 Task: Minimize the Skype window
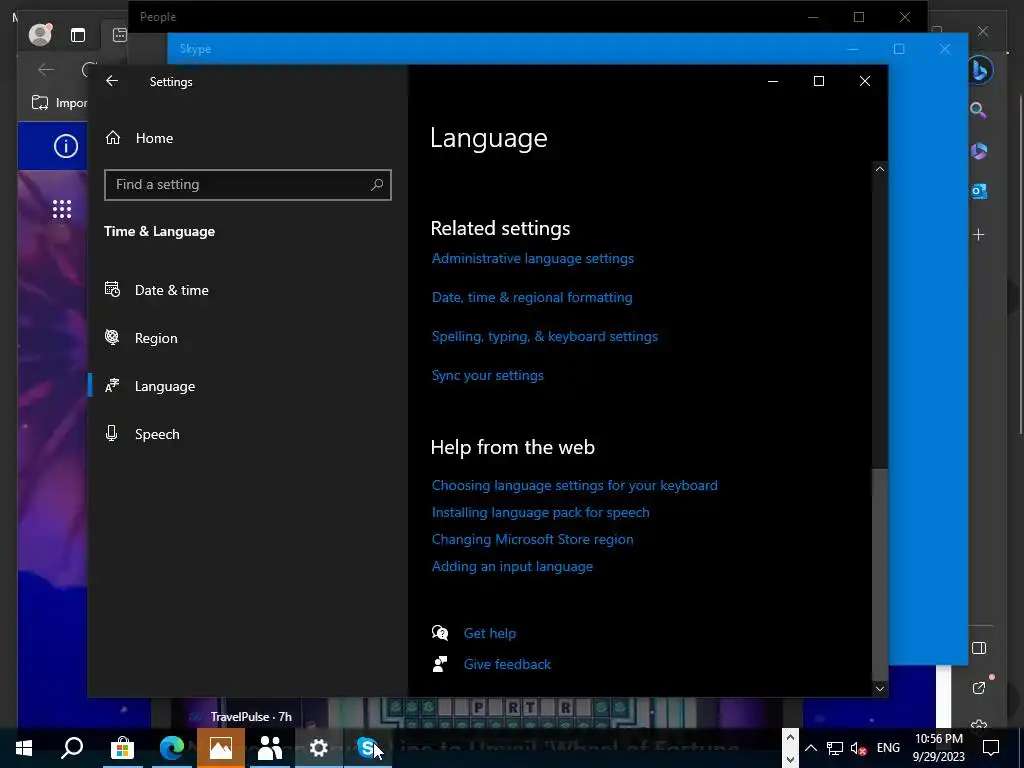pyautogui.click(x=853, y=49)
